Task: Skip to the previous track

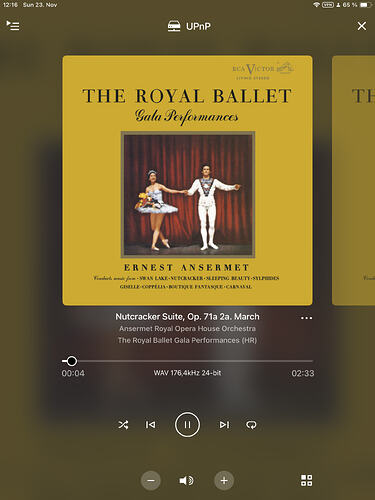Action: tap(150, 425)
